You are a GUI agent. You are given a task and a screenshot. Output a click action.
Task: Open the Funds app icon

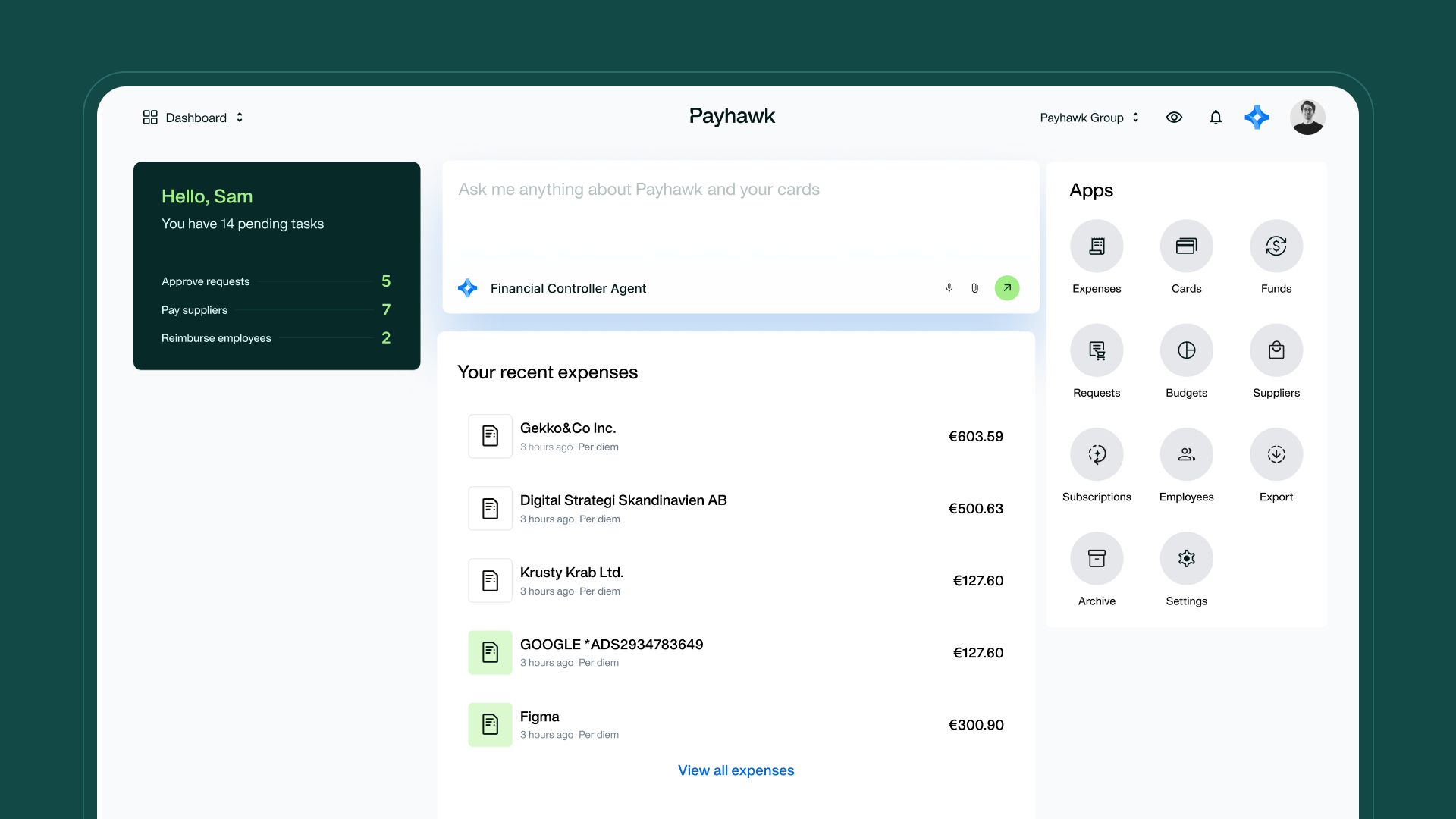1276,246
